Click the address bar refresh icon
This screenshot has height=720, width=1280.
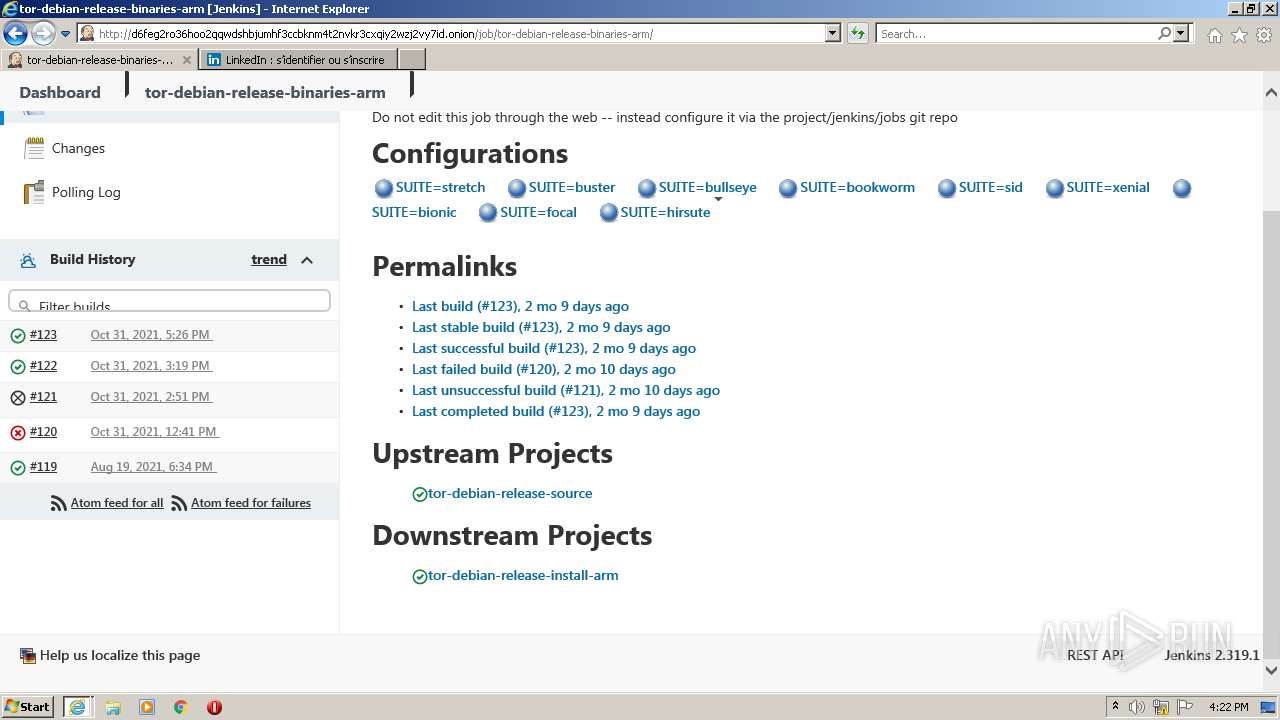[x=858, y=34]
